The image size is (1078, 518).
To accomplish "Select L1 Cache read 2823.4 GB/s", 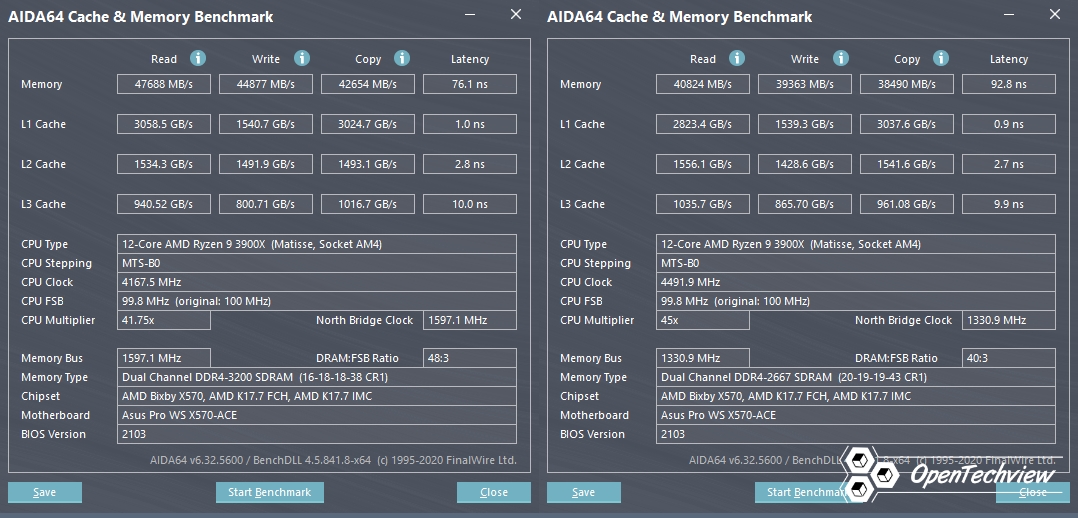I will tap(702, 125).
